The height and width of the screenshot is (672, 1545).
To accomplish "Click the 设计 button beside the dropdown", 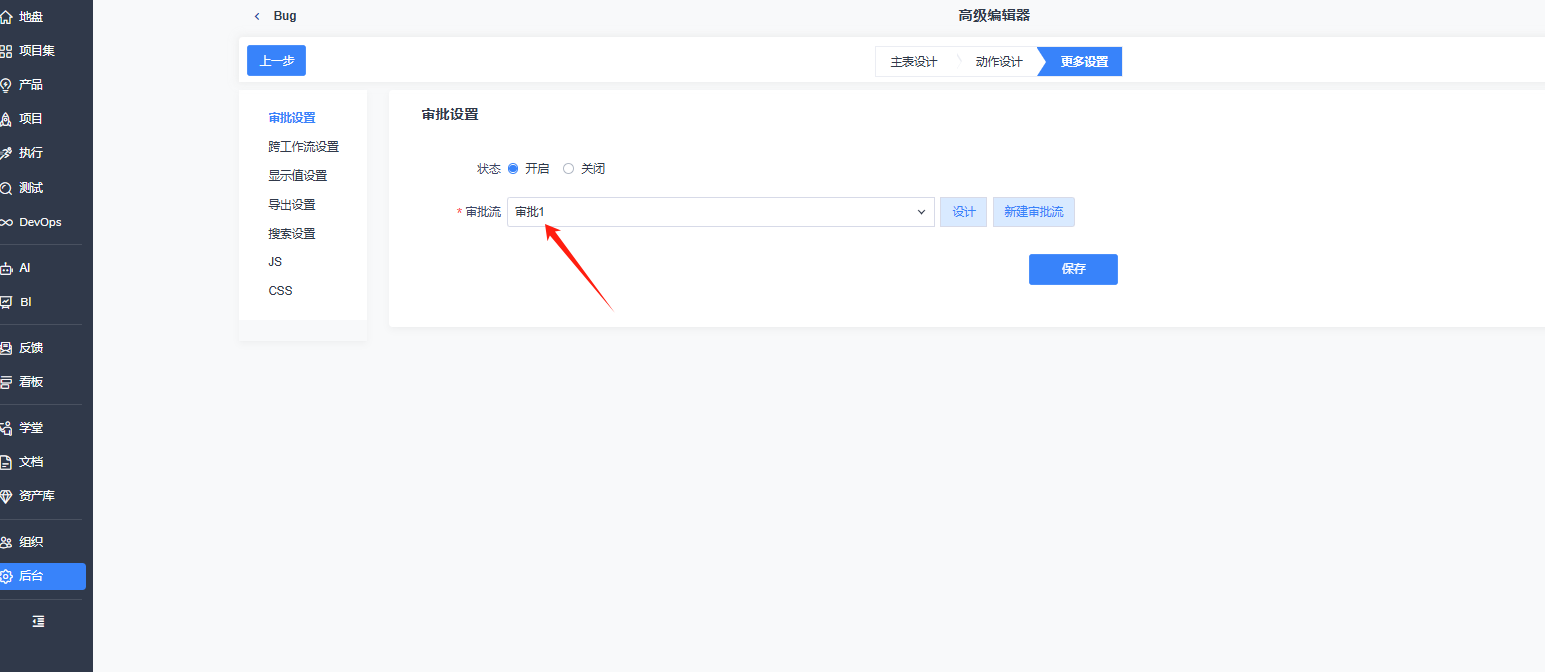I will click(963, 212).
